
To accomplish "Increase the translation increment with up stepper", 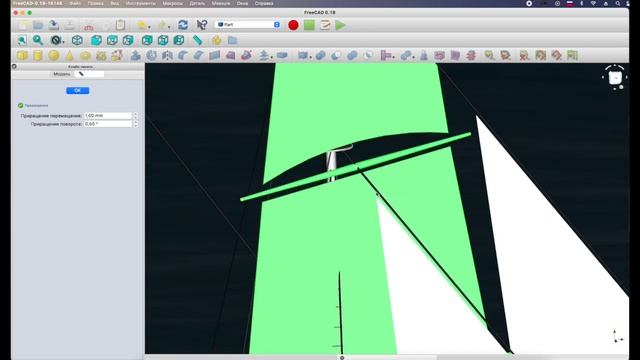I will point(136,114).
